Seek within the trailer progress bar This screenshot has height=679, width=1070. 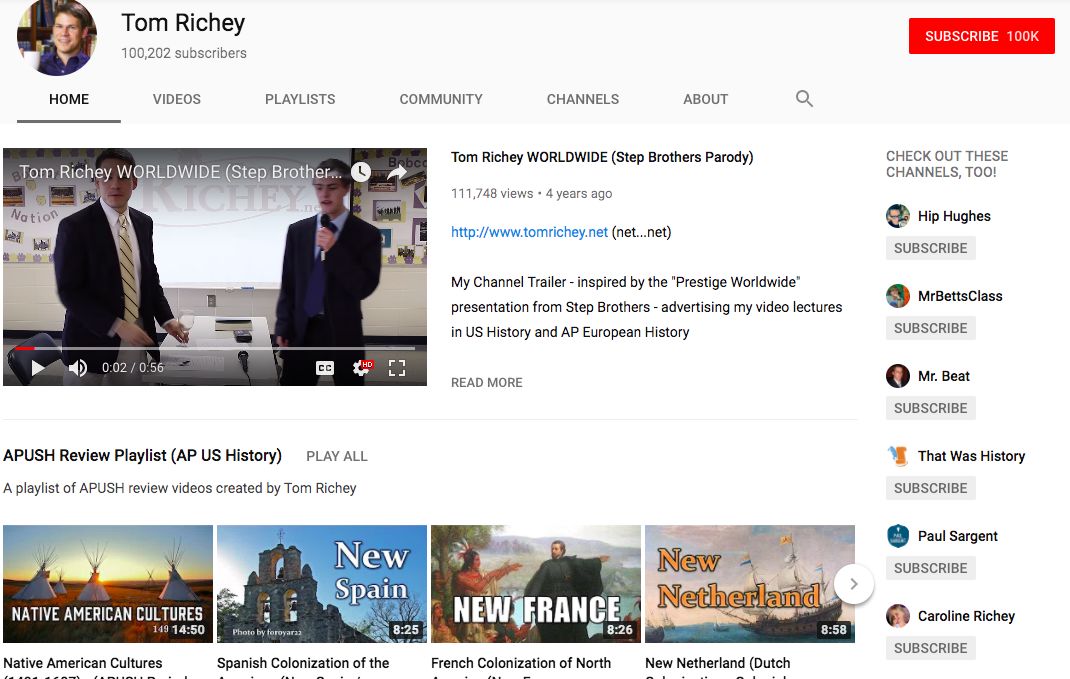click(215, 348)
